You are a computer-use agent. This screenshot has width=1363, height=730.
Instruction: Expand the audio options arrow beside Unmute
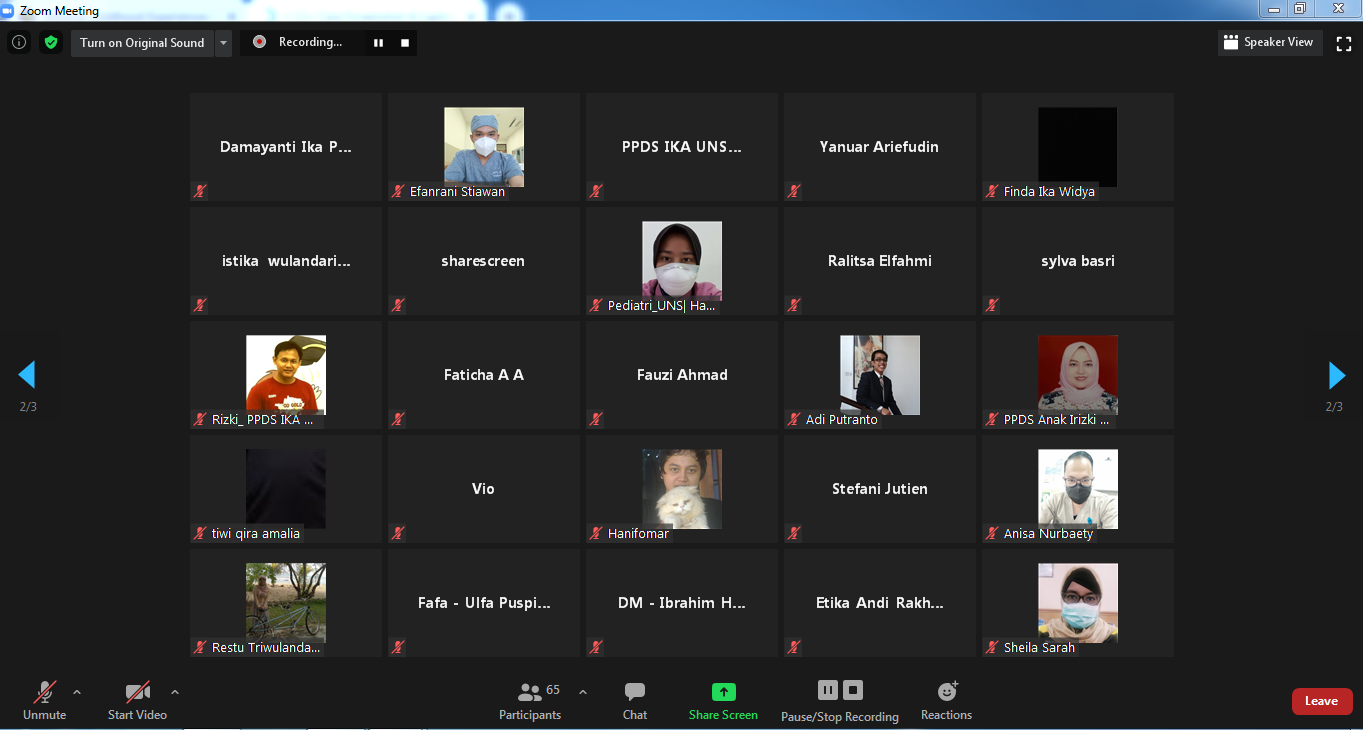coord(77,692)
